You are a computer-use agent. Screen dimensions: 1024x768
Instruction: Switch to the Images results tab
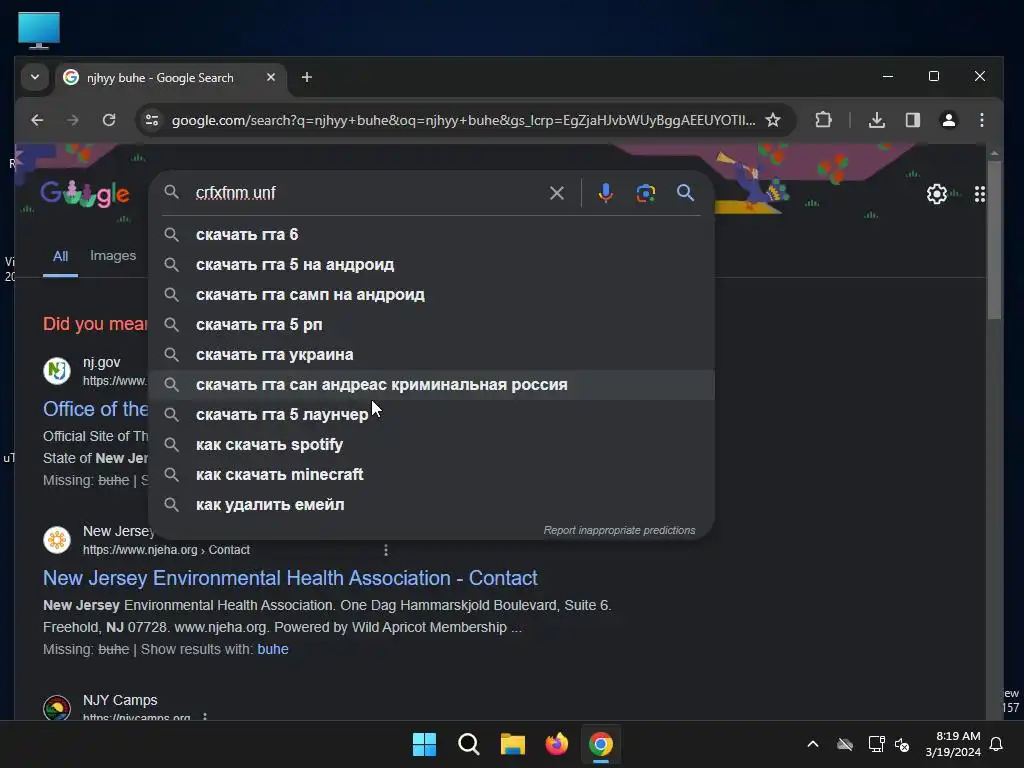pyautogui.click(x=113, y=255)
